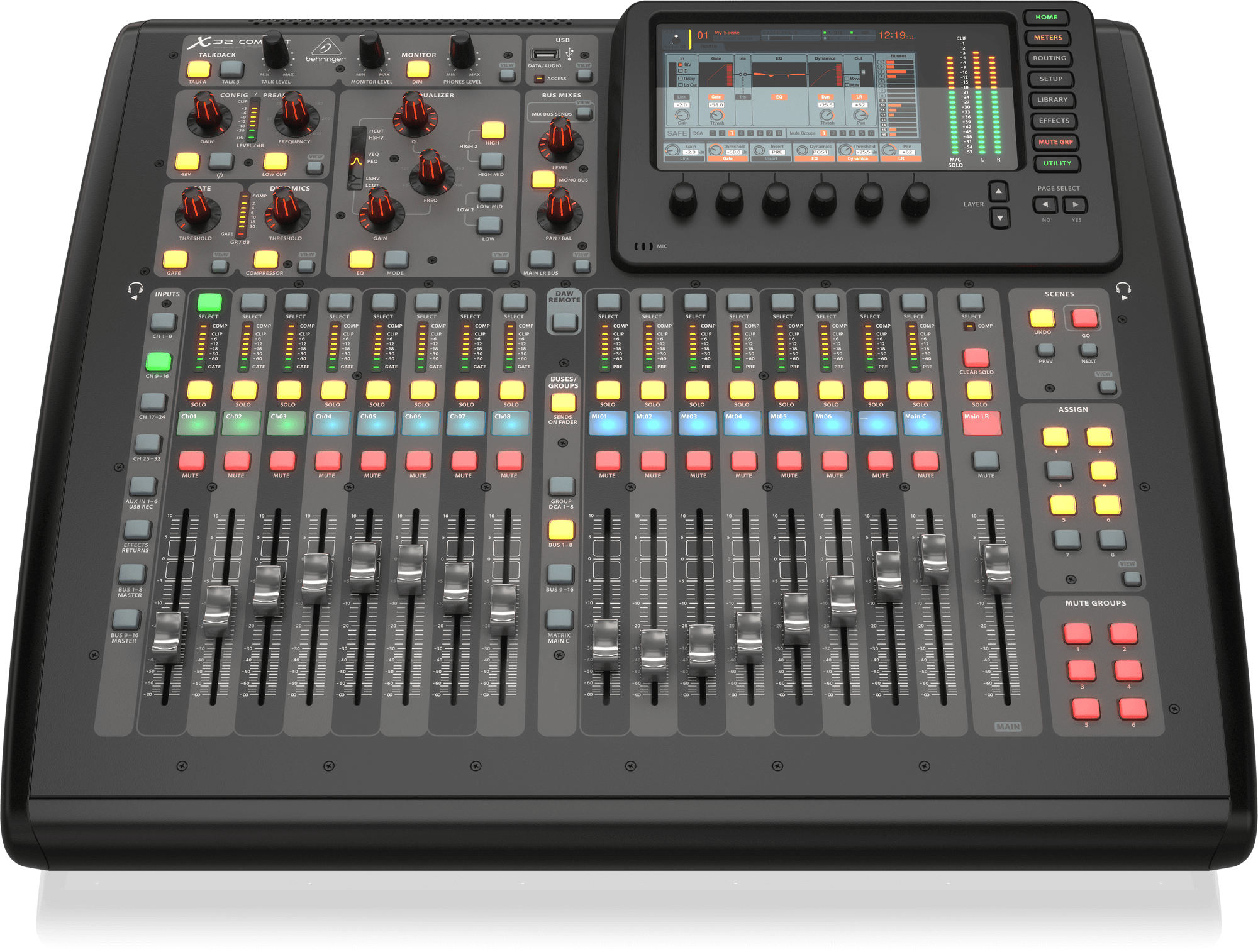Toggle the phase invert (ø) button

221,161
